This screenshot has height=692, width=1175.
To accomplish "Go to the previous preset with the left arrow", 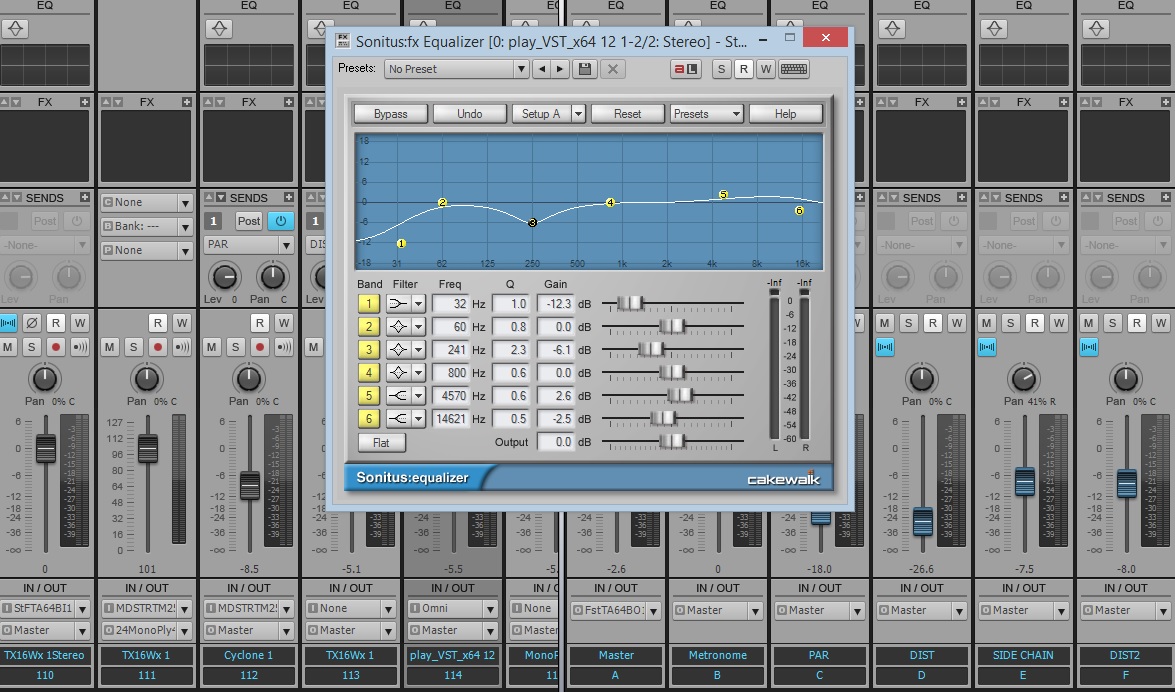I will (x=542, y=69).
